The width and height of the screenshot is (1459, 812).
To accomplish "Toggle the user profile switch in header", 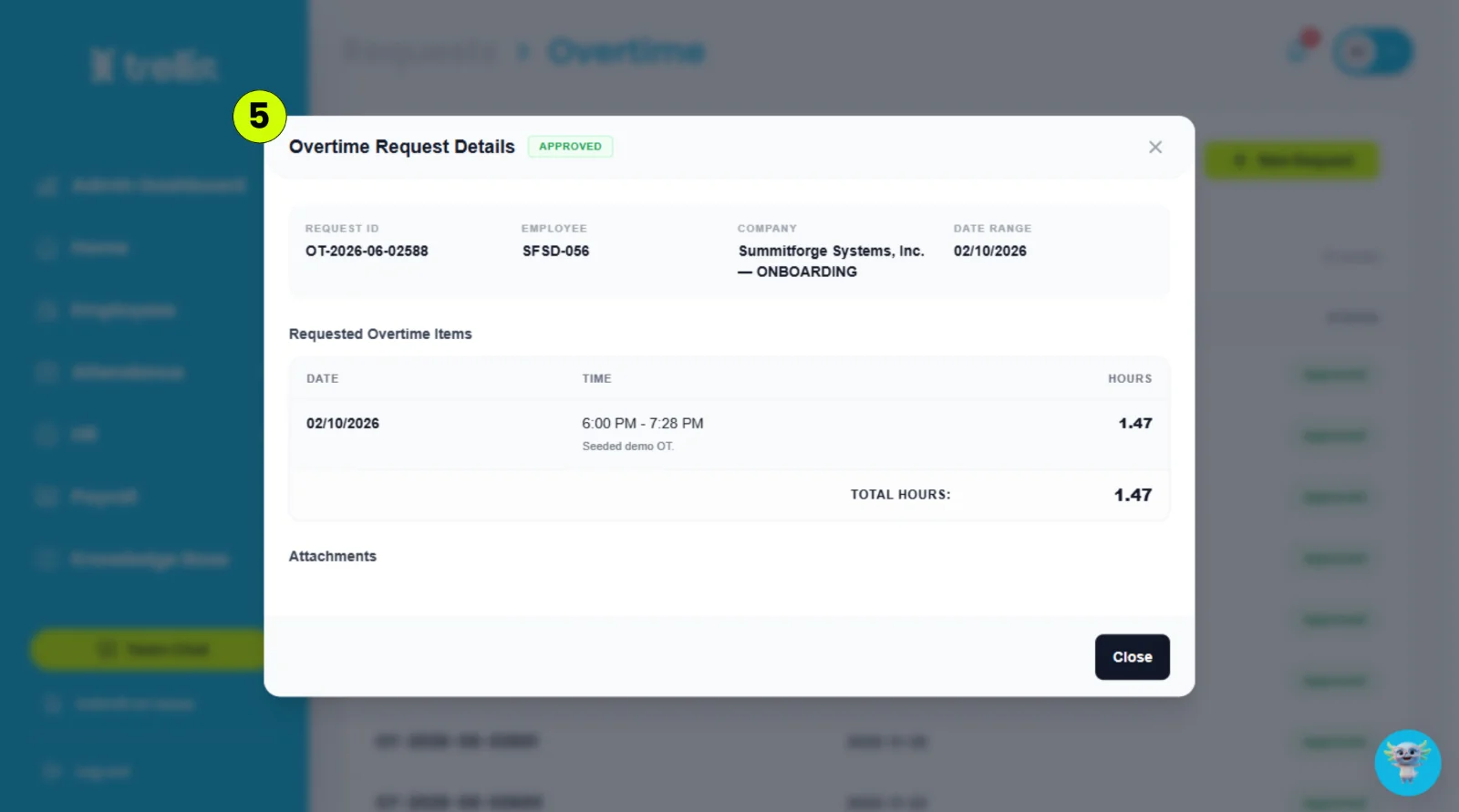I will 1372,51.
